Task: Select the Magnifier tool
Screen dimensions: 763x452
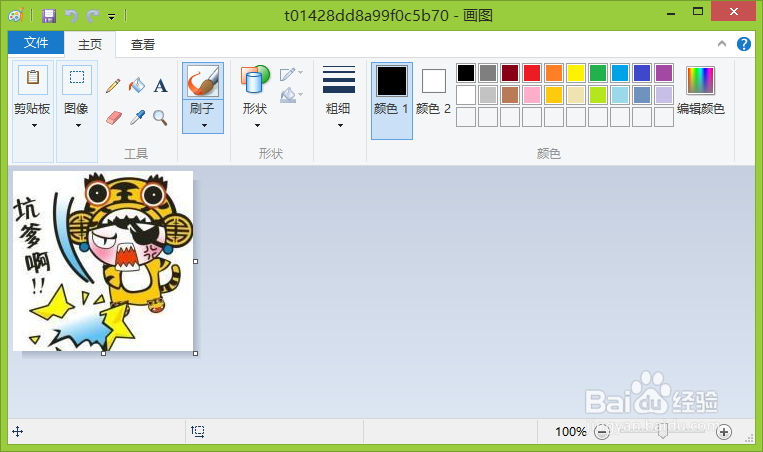Action: click(160, 117)
